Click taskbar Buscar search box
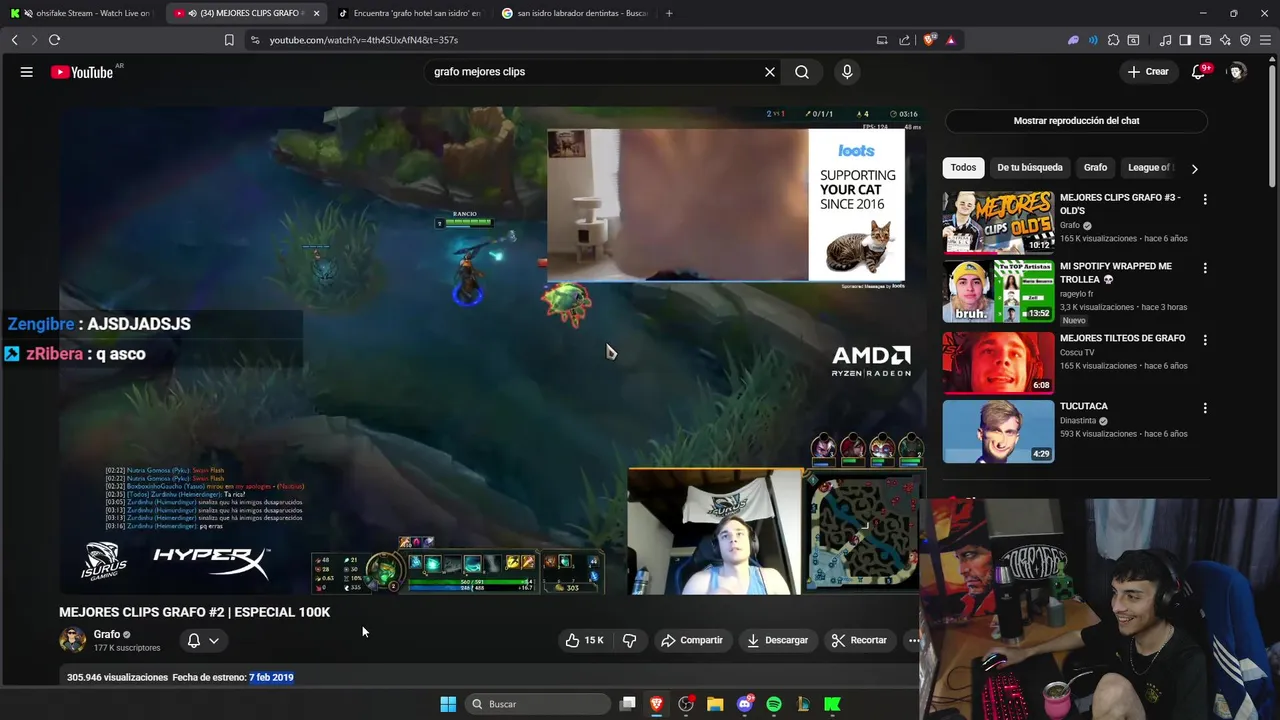Image resolution: width=1280 pixels, height=720 pixels. tap(538, 704)
